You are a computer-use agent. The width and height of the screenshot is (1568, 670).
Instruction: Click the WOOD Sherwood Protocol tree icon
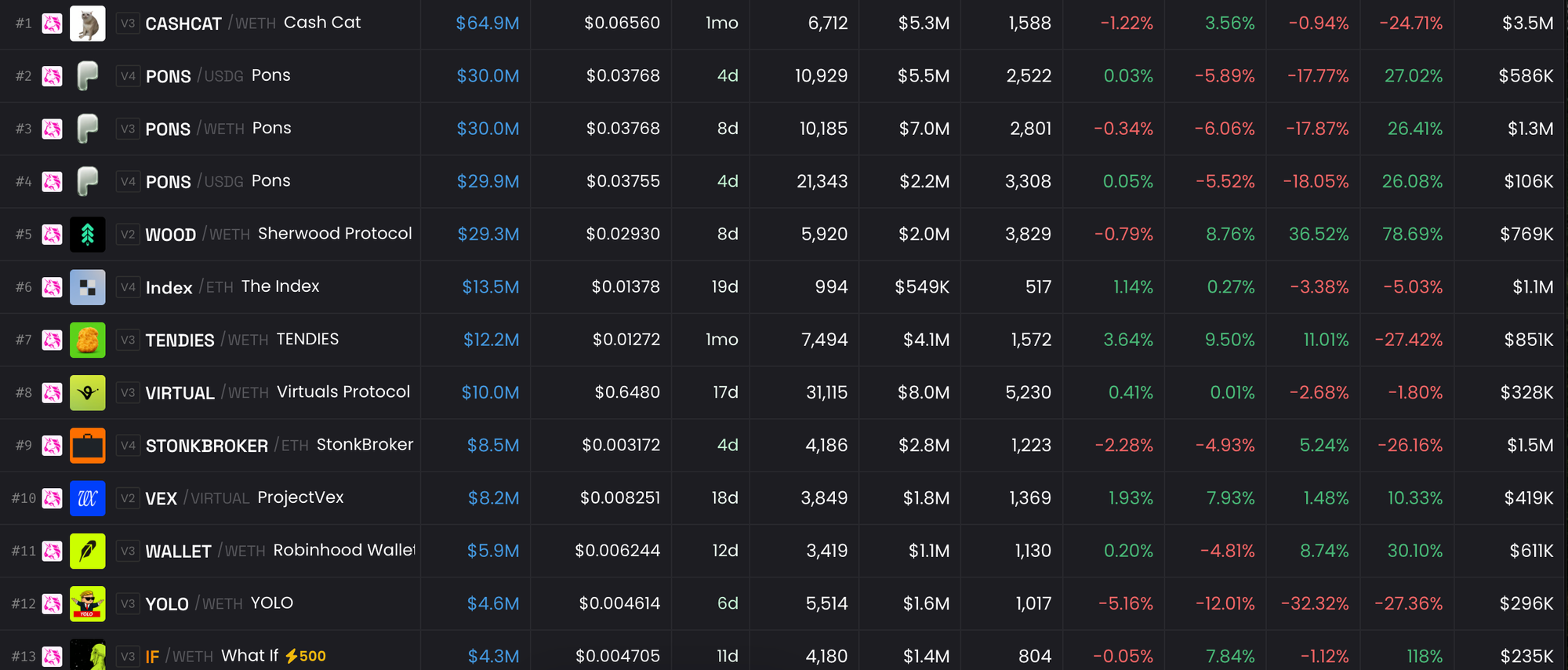[88, 234]
